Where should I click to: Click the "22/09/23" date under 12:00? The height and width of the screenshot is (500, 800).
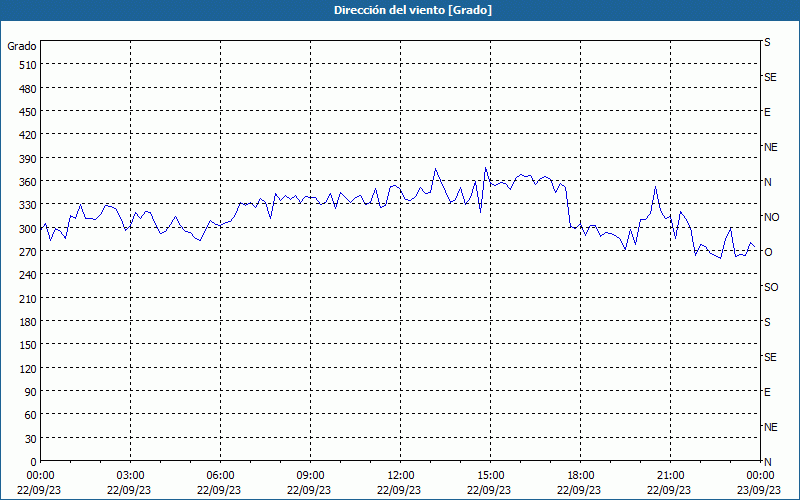[x=399, y=490]
